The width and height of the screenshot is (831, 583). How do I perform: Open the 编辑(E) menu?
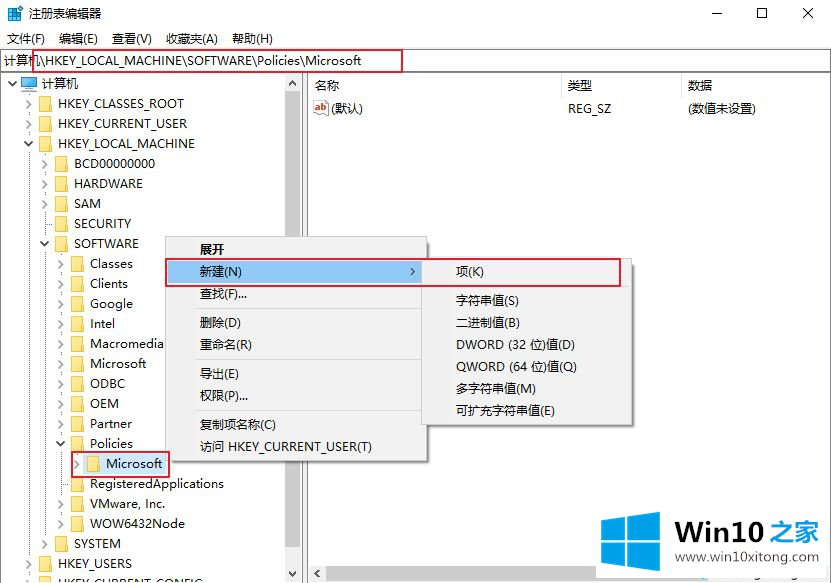(x=78, y=39)
